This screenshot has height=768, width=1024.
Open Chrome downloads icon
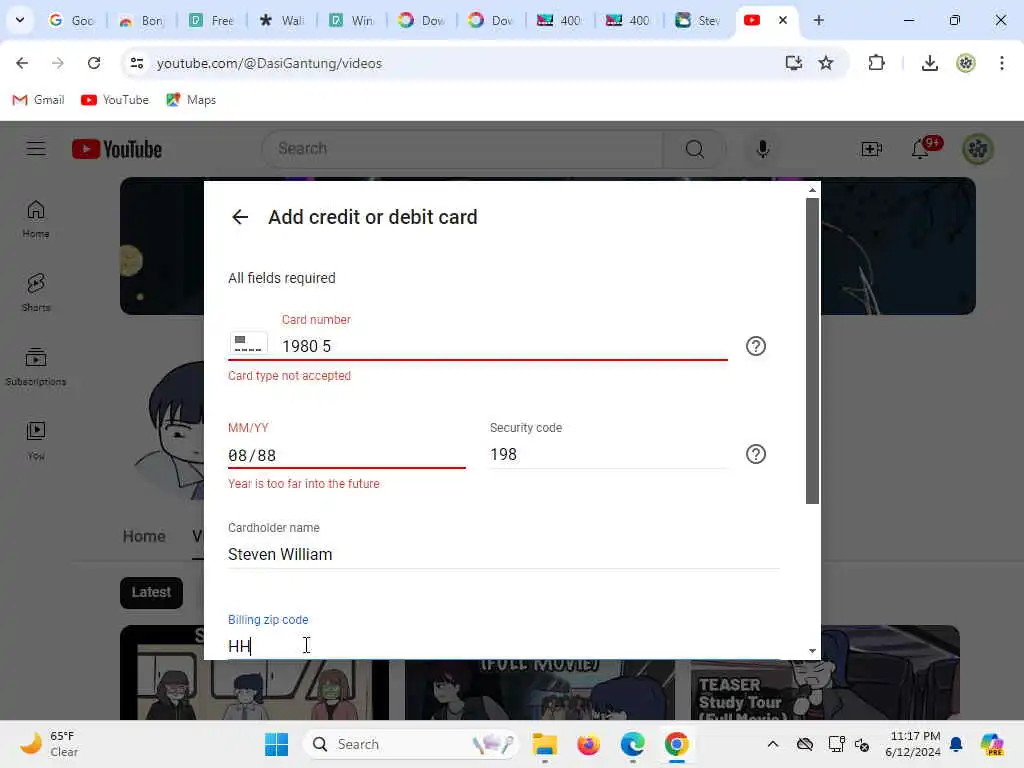[x=929, y=63]
